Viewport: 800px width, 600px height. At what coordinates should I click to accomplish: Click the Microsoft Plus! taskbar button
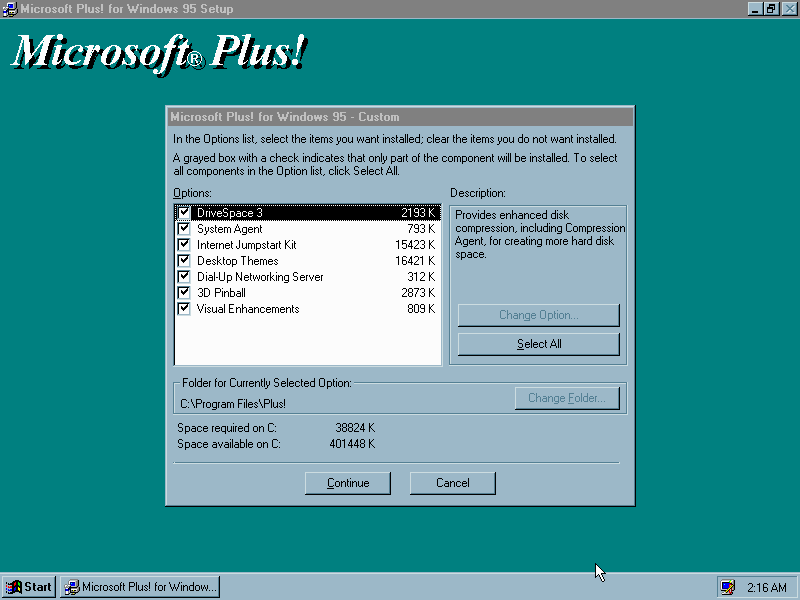click(140, 587)
